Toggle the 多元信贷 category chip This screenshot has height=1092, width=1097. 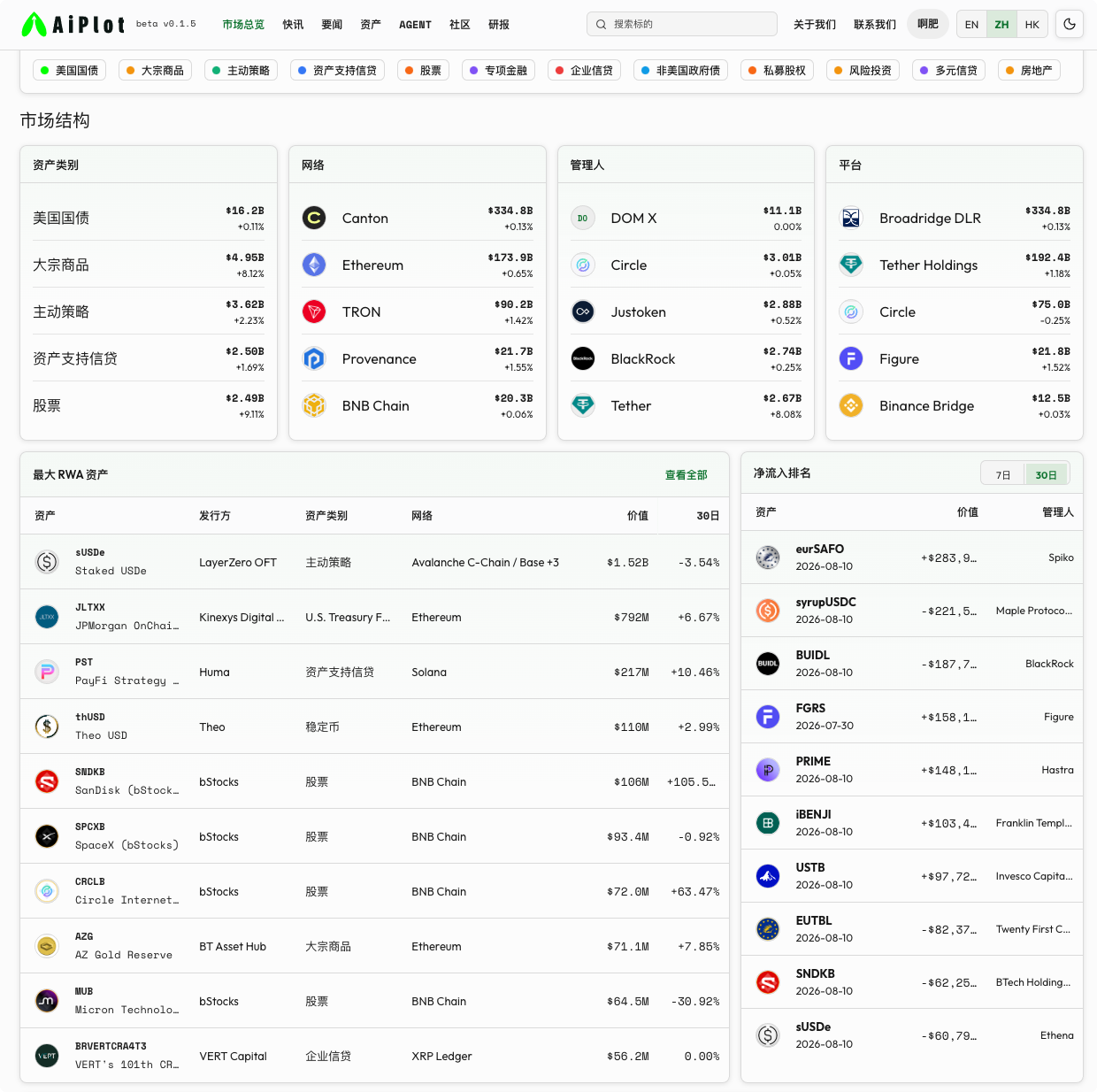(948, 71)
